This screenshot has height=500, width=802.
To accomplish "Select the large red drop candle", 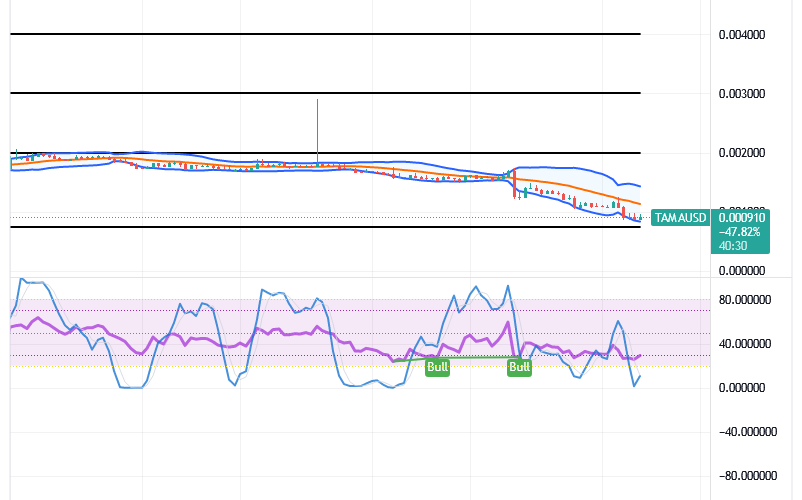I will (x=515, y=185).
